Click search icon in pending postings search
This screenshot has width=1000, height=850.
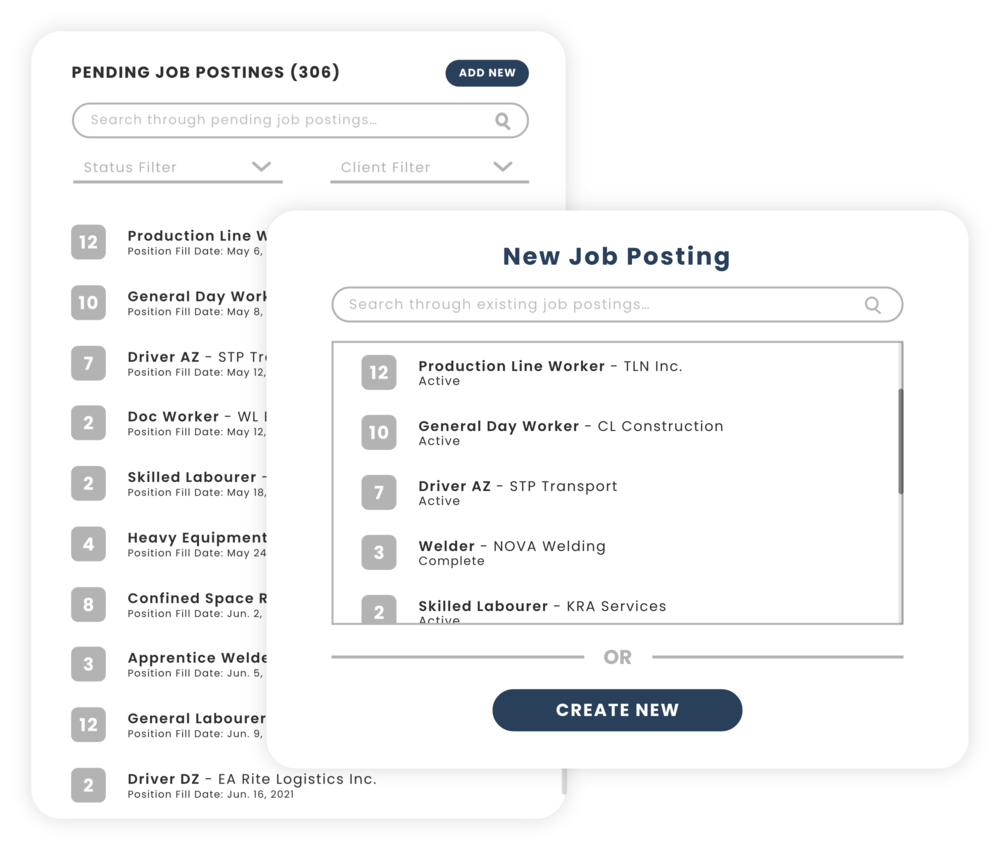click(x=503, y=121)
